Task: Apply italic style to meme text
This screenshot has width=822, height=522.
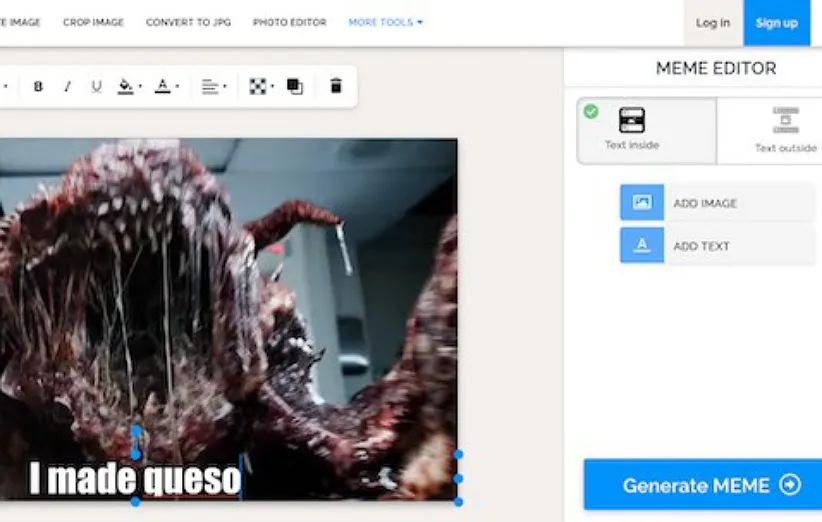Action: tap(67, 87)
